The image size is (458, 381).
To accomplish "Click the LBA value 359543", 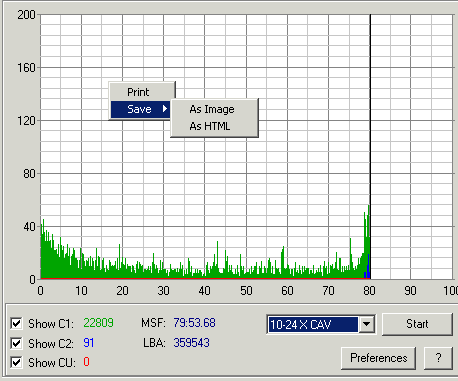I will [191, 343].
